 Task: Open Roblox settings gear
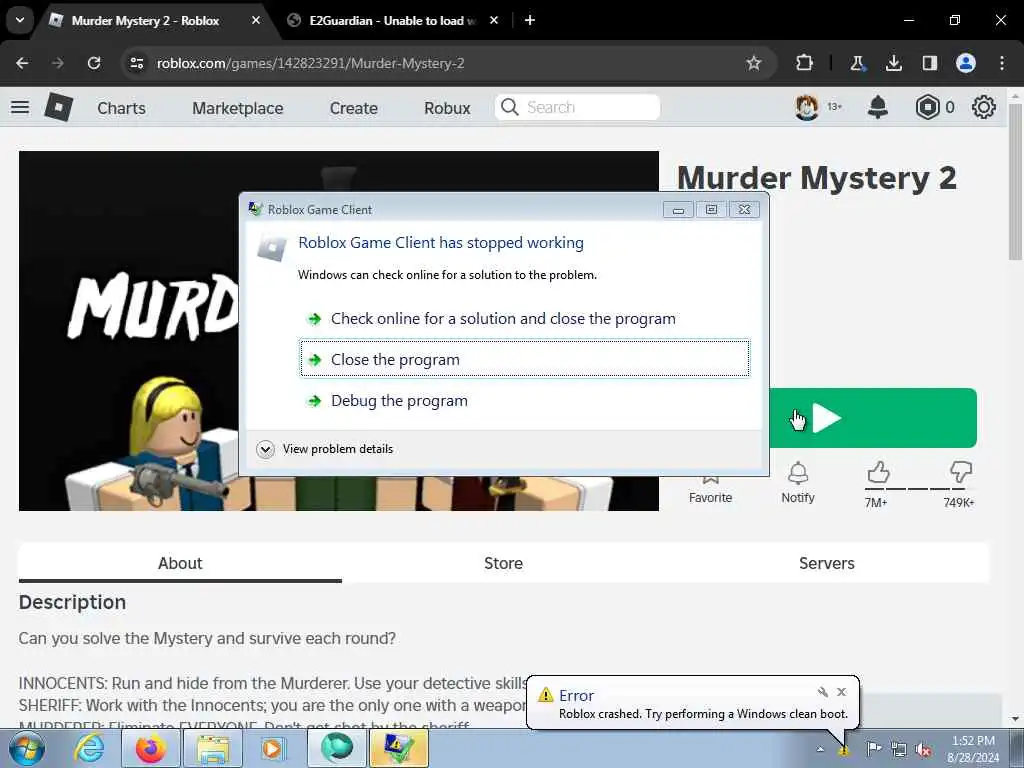pos(984,107)
